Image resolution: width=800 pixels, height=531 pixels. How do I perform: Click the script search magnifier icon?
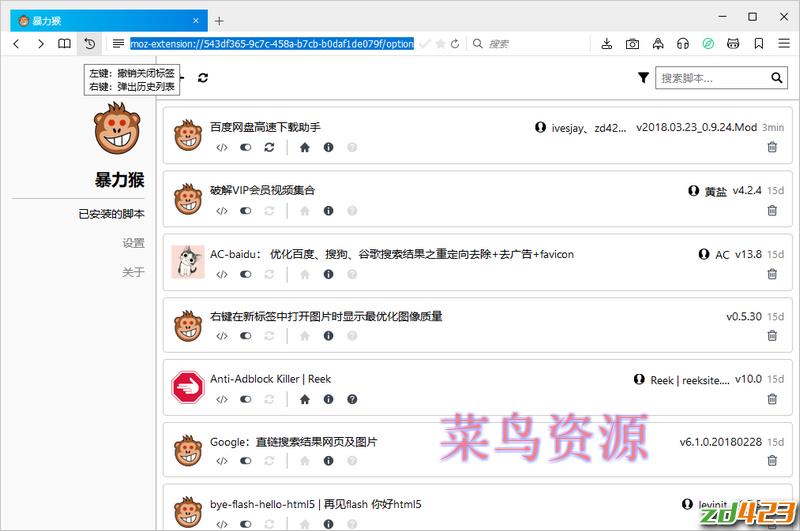click(777, 78)
